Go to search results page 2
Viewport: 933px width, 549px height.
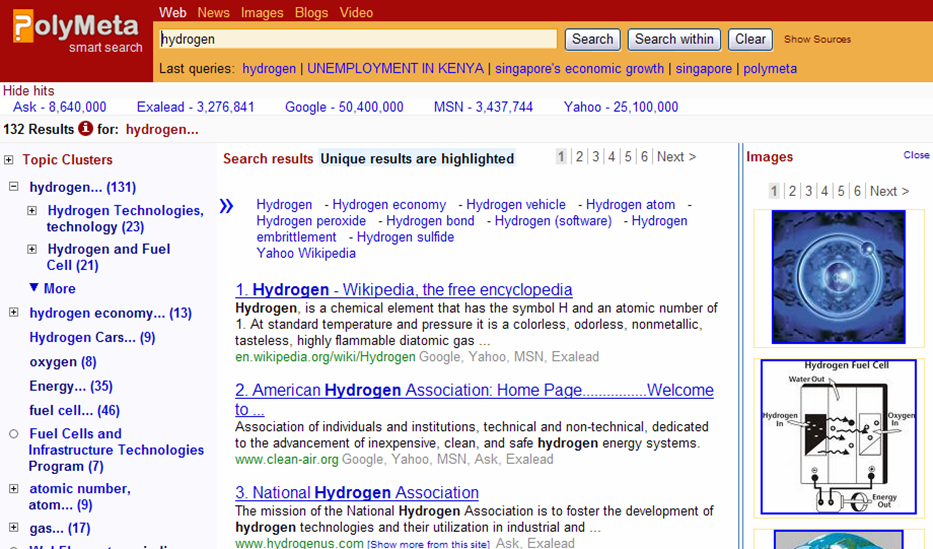pyautogui.click(x=579, y=156)
